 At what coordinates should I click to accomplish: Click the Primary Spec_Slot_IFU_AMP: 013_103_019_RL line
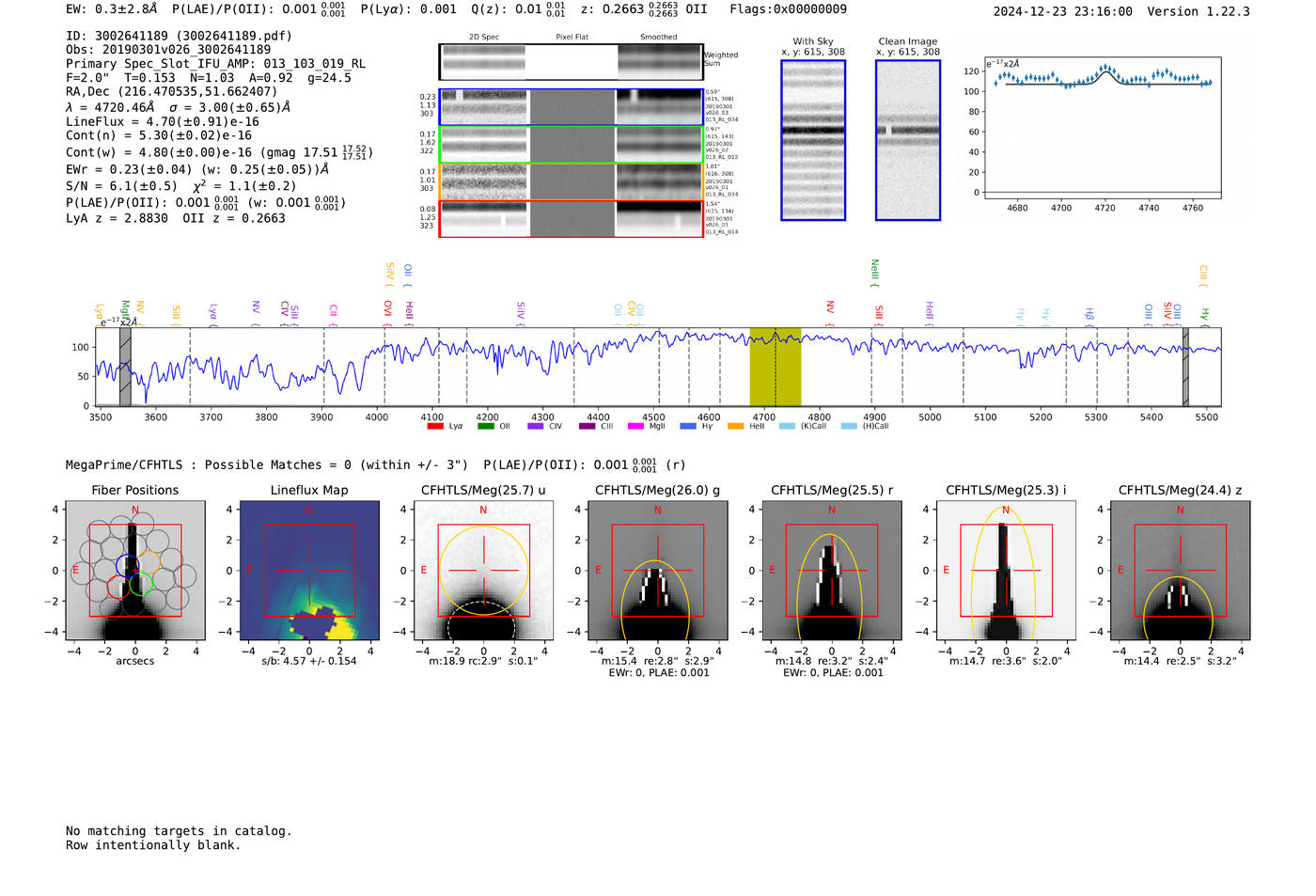[215, 64]
